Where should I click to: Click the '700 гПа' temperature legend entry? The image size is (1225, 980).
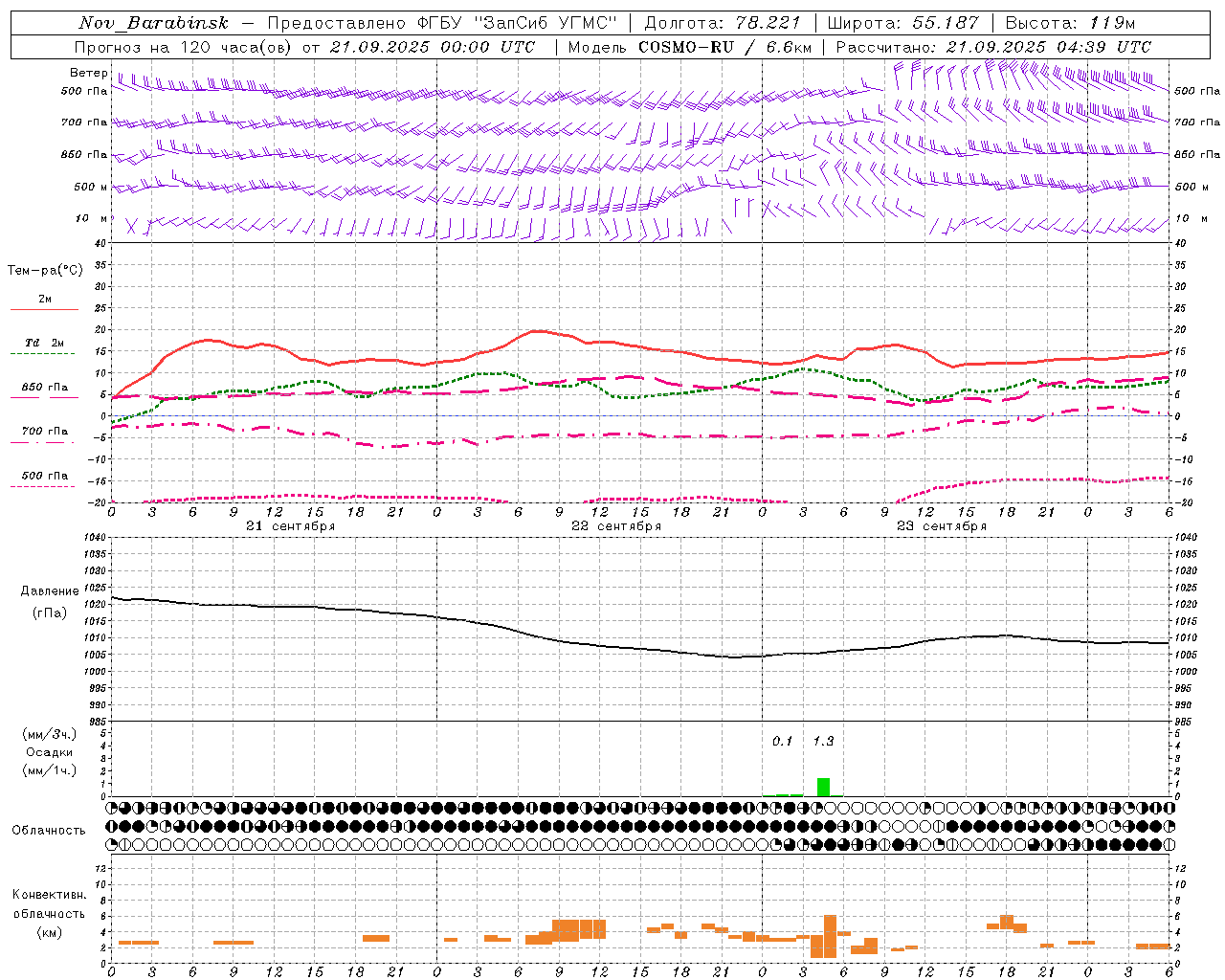click(x=44, y=432)
